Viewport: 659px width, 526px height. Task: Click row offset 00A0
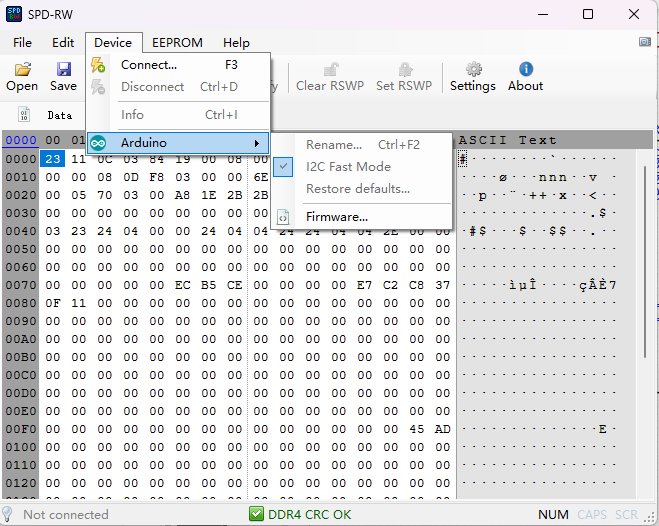[21, 339]
